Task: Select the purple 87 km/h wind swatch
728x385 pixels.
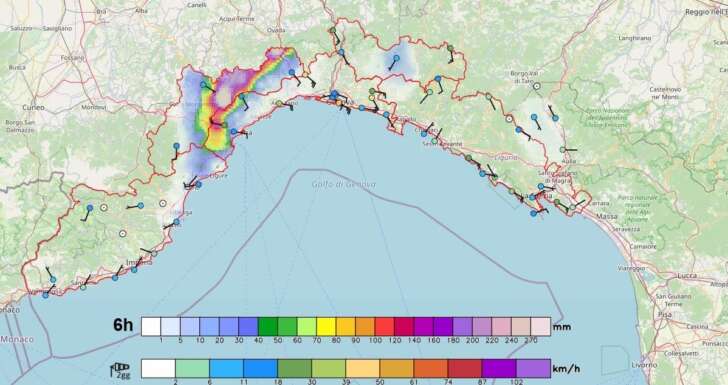Action: click(x=499, y=368)
